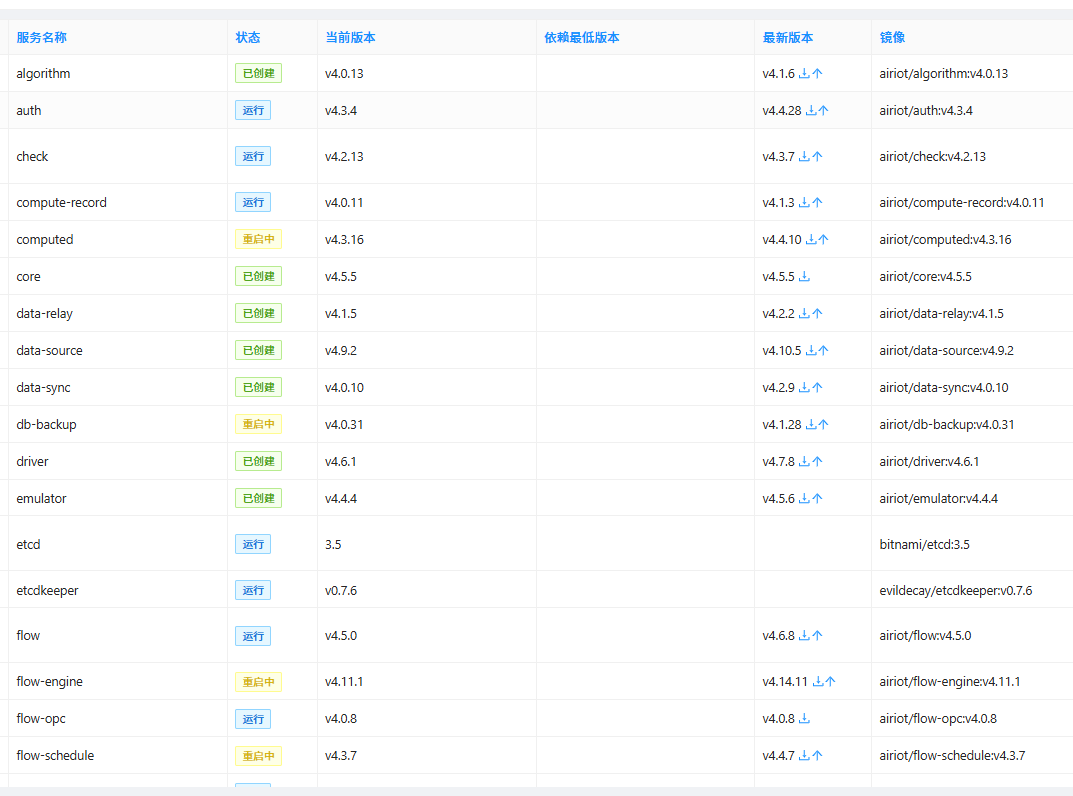
Task: Upgrade flow-engine with arrow icon v4.14.11
Action: [x=830, y=682]
